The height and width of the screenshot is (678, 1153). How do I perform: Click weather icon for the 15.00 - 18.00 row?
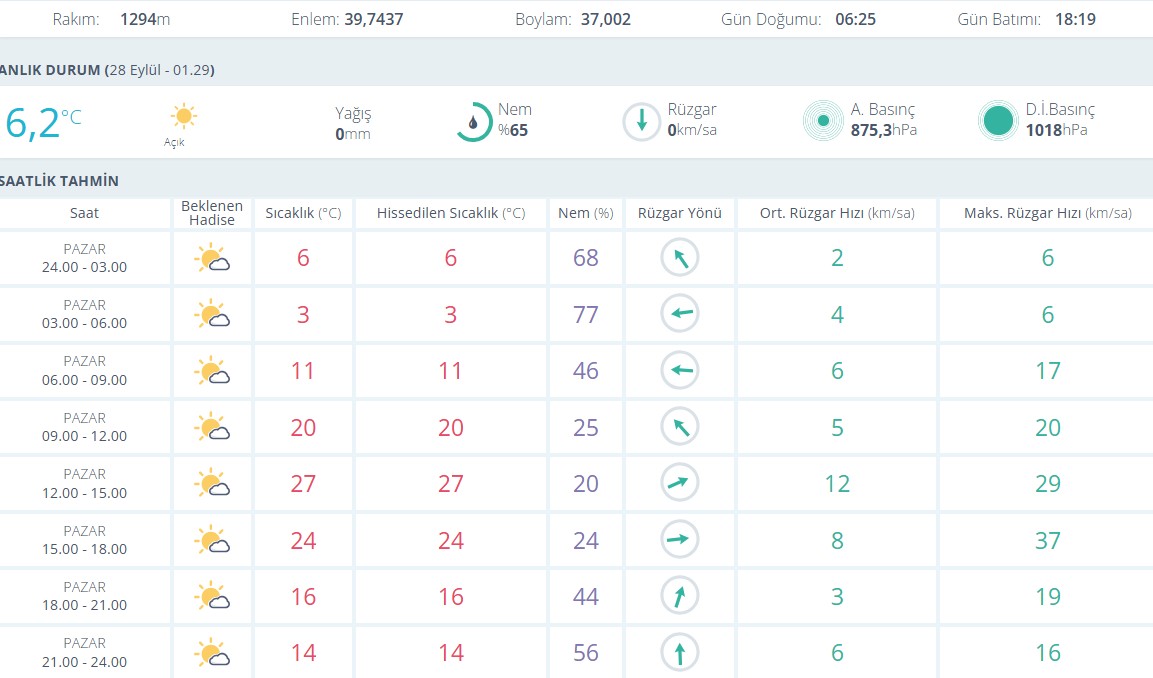click(x=211, y=541)
